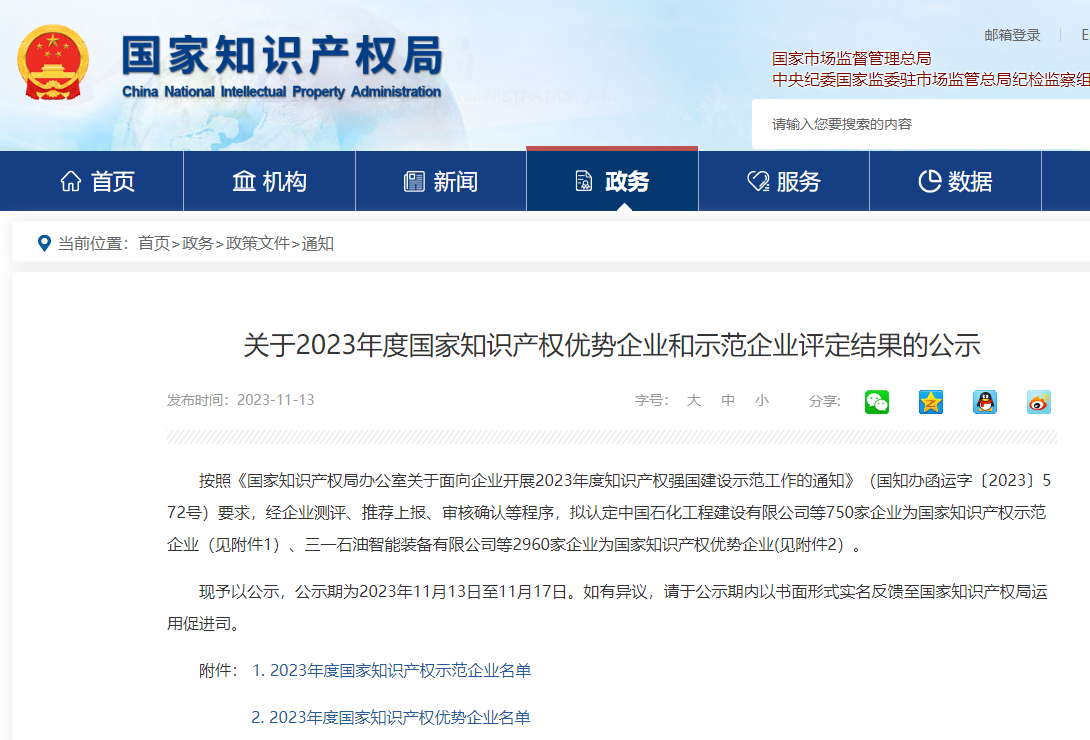This screenshot has width=1090, height=740.
Task: Select the 政务 navigation tab
Action: [x=612, y=181]
